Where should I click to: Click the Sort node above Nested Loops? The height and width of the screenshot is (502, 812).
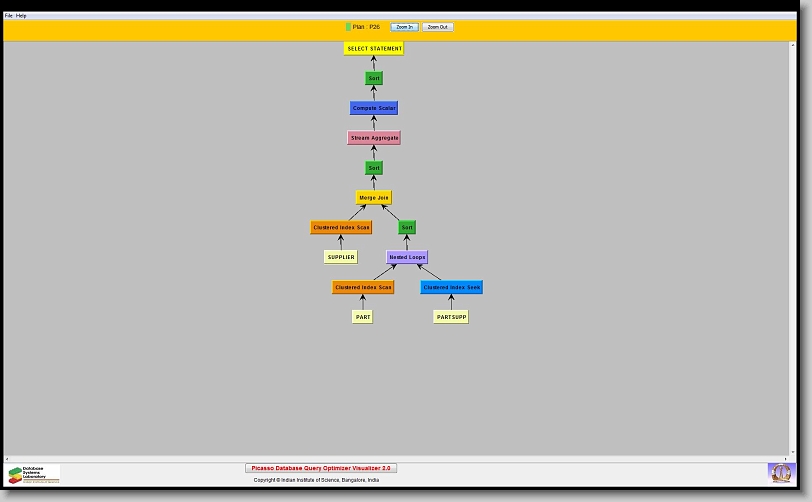pos(407,228)
